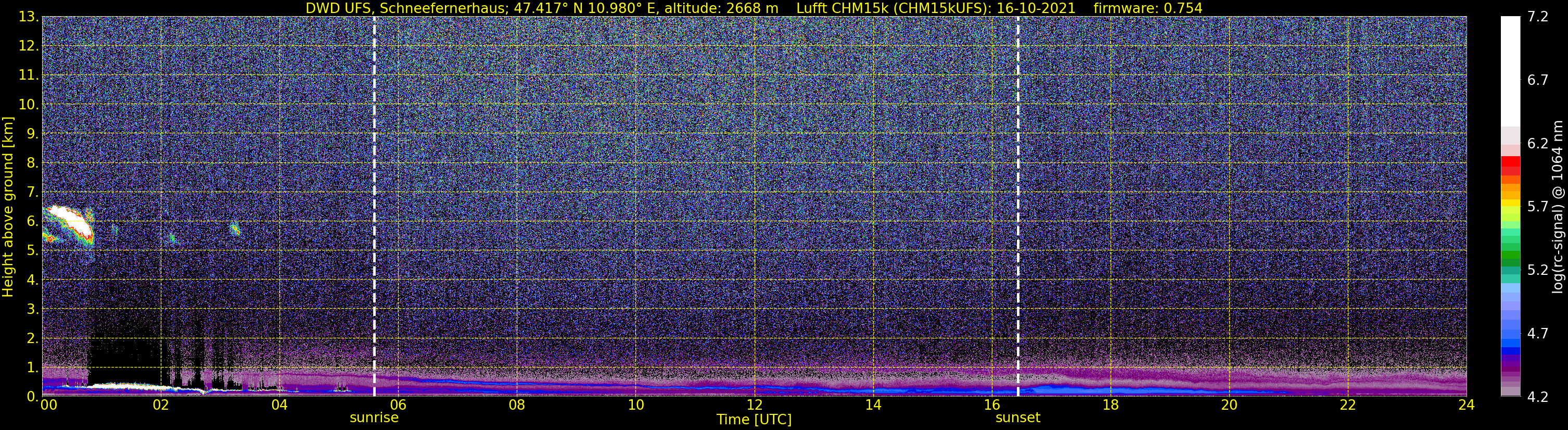Click the white dashed sunrise marker line
Screen dimensions: 1568x430
click(374, 207)
